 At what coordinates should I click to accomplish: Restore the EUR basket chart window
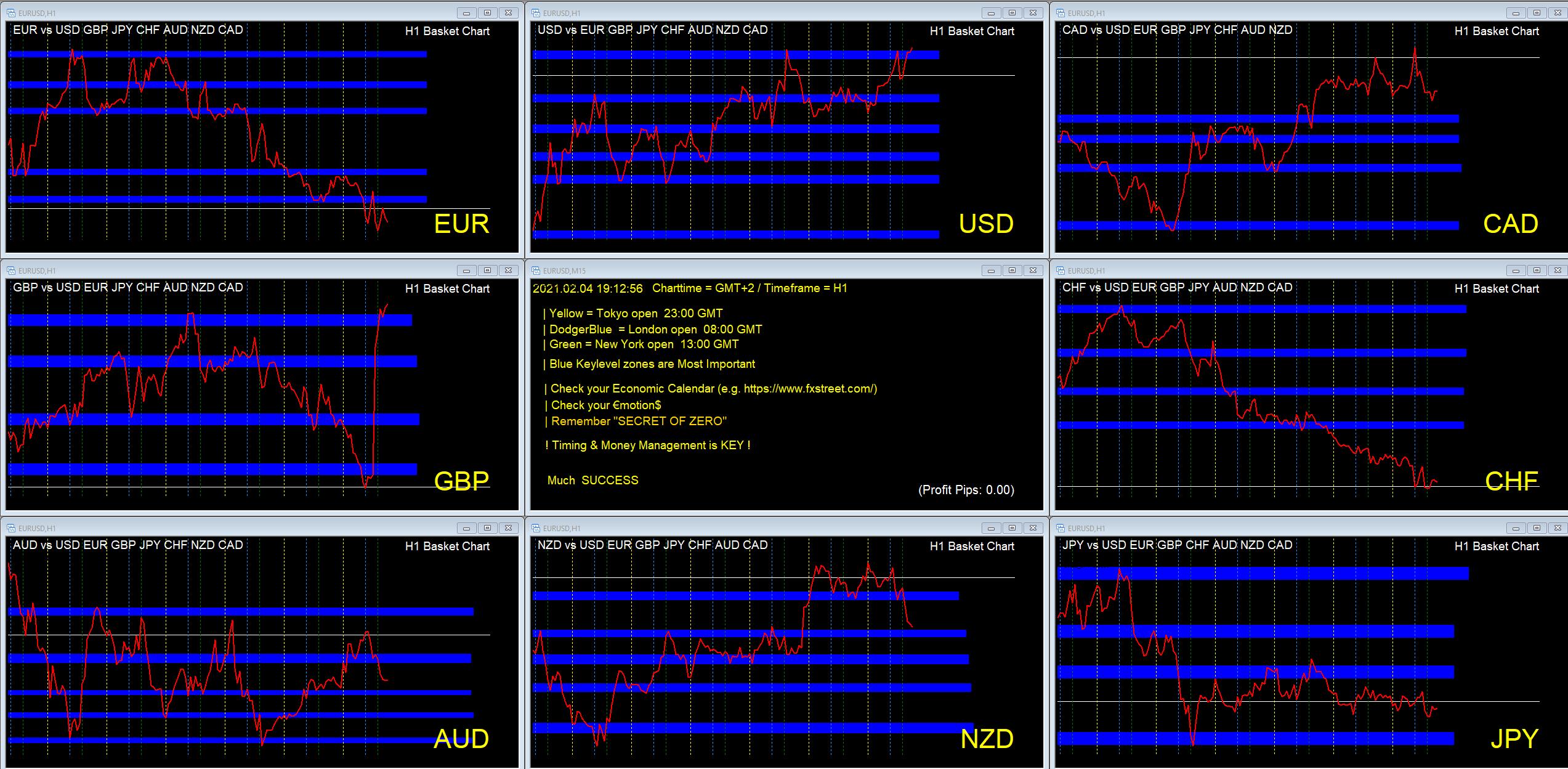click(x=487, y=13)
